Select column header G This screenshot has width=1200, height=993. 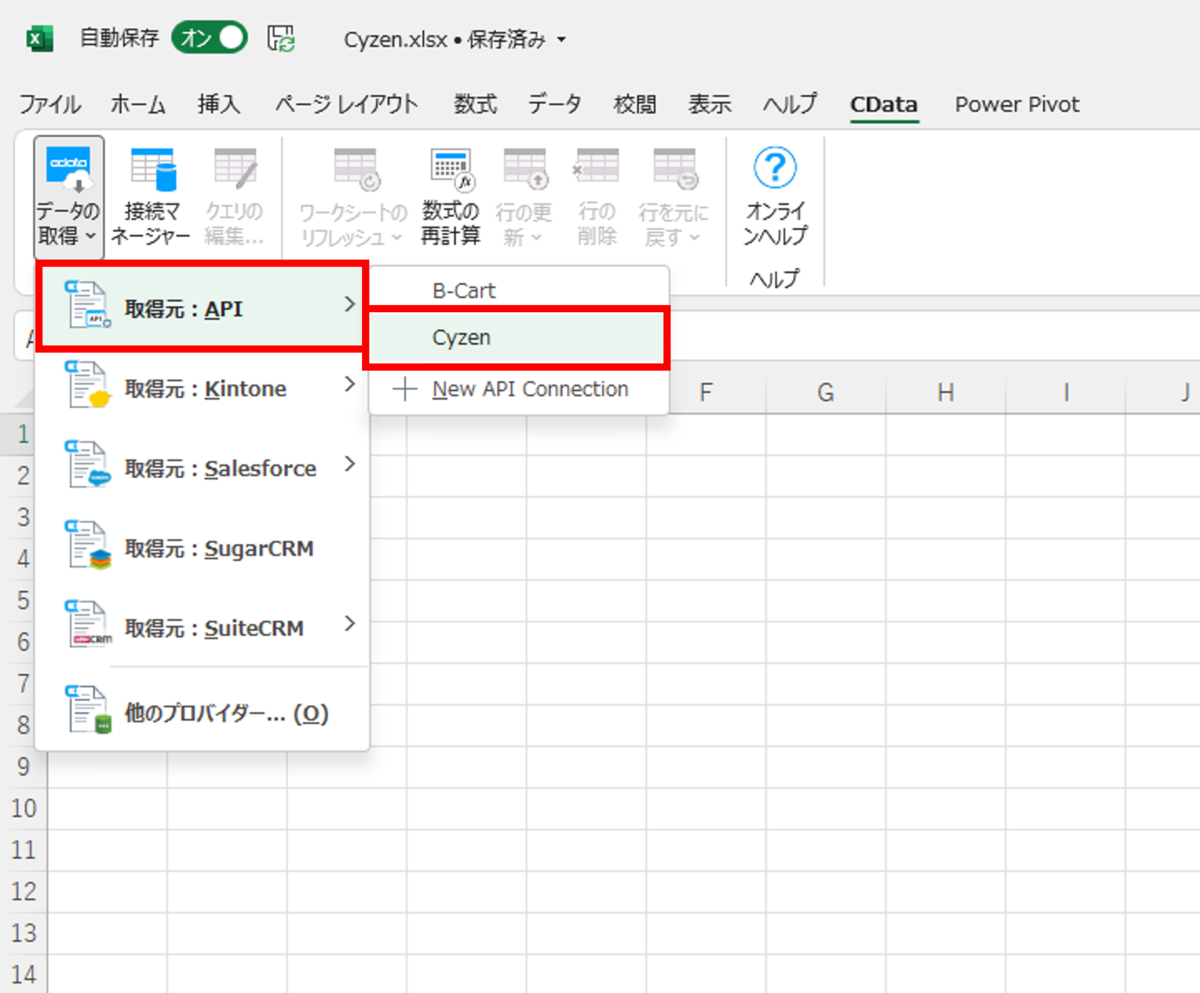(x=826, y=393)
